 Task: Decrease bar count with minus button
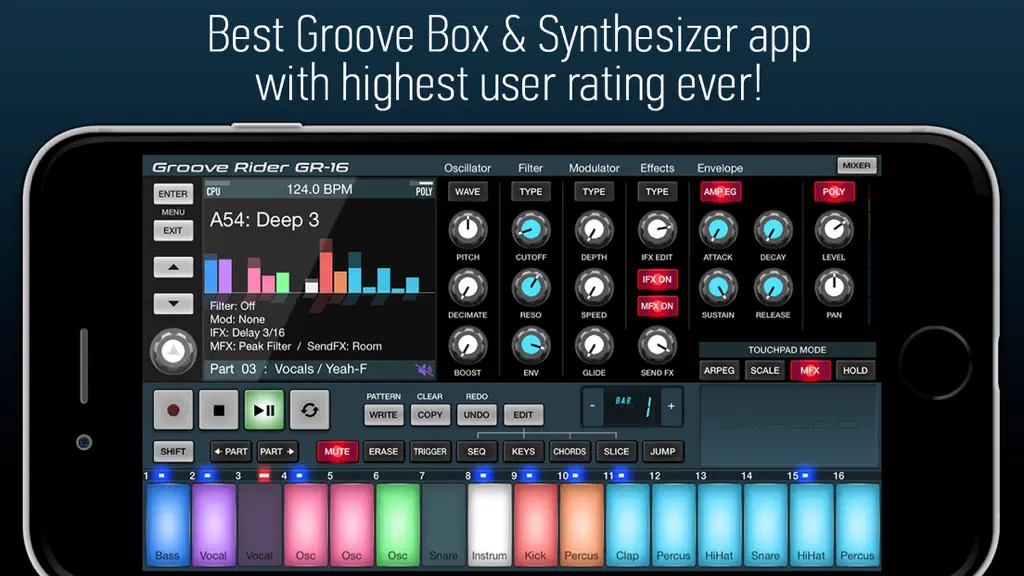[x=592, y=406]
